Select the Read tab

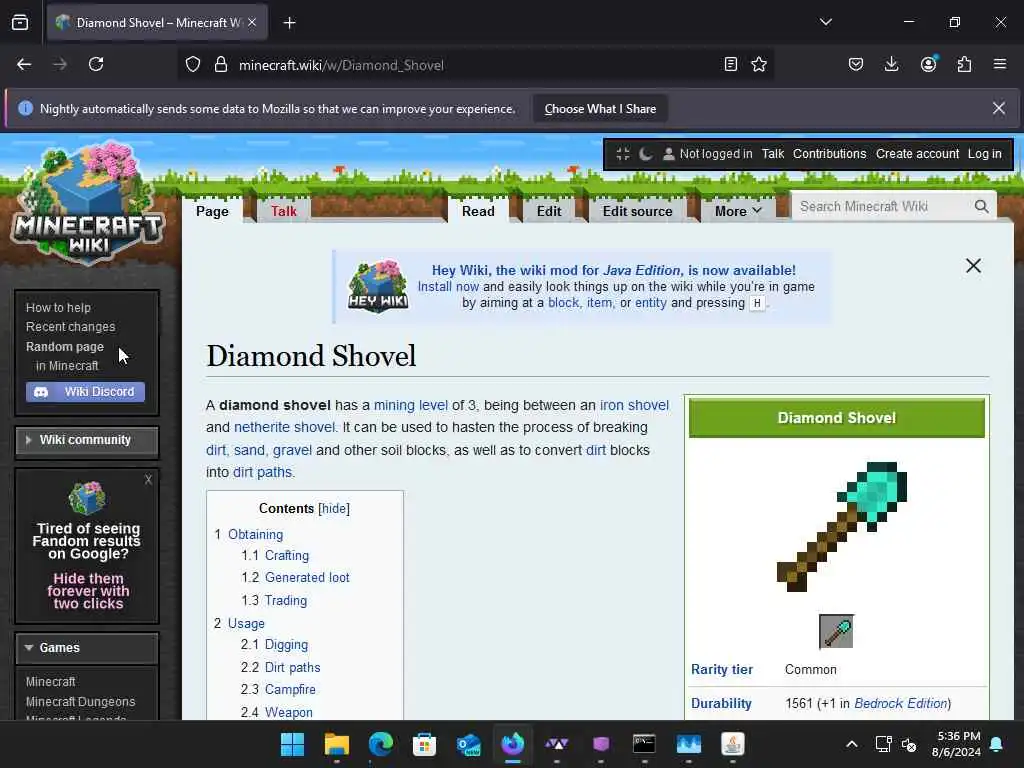pos(478,211)
